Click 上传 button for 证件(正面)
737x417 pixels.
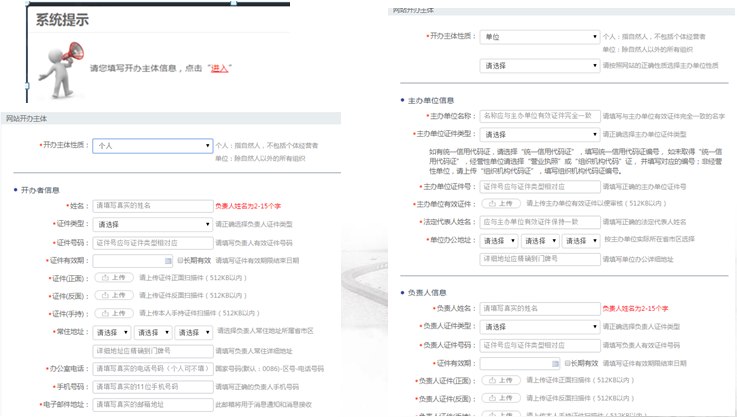click(x=114, y=278)
